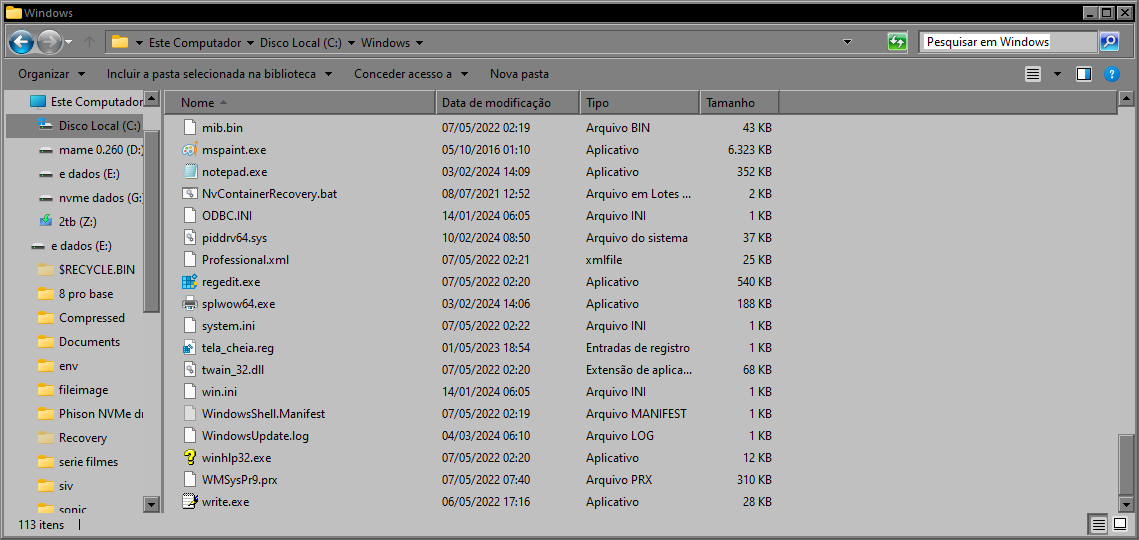Select the WMSysPr9.prx file name
Screen dimensions: 1139x540
pos(240,480)
